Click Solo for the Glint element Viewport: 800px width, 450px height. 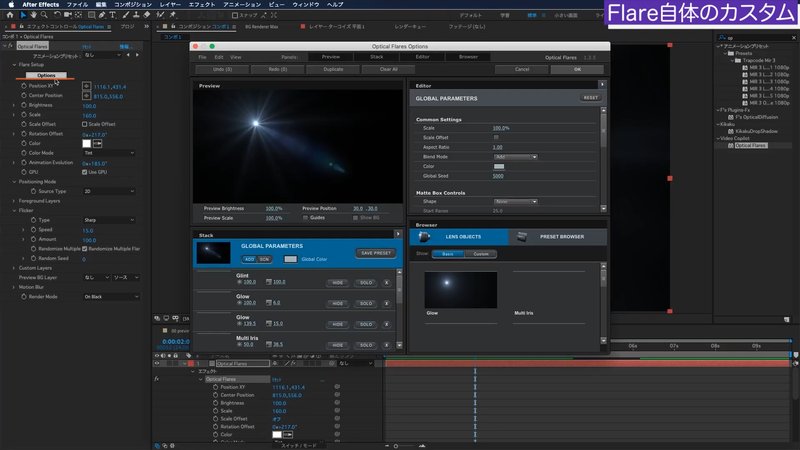pos(366,283)
